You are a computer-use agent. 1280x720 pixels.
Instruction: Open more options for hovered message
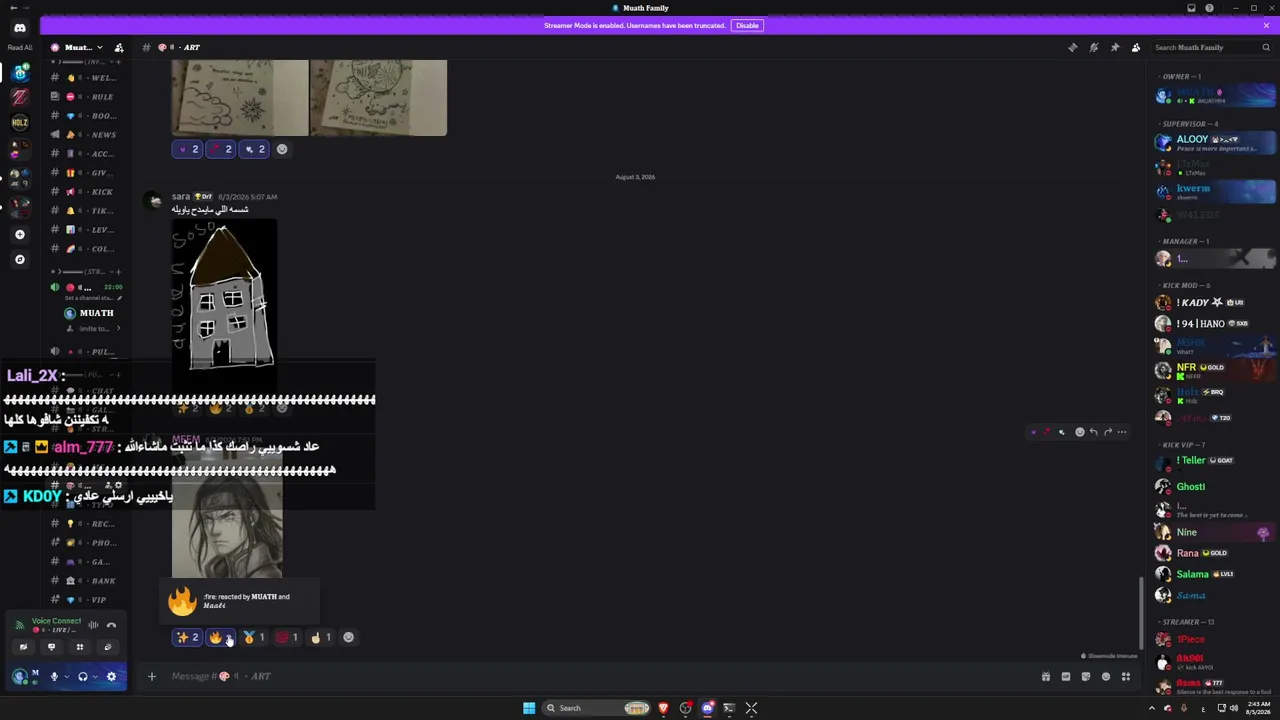pyautogui.click(x=1122, y=432)
